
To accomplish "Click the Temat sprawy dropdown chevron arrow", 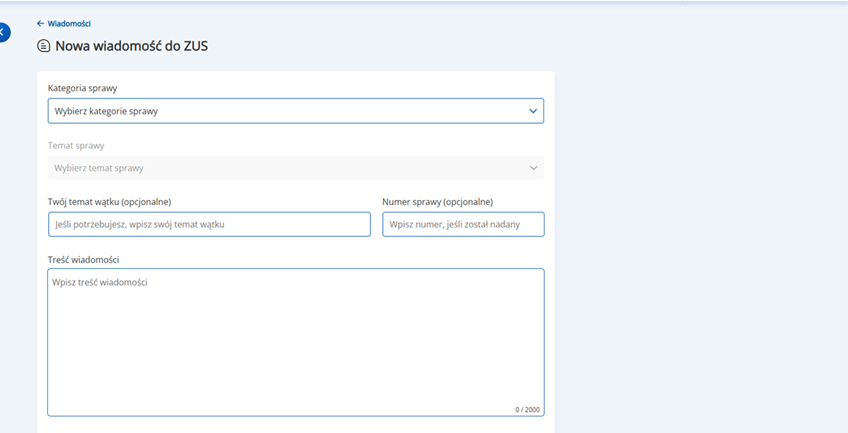I will click(x=533, y=168).
